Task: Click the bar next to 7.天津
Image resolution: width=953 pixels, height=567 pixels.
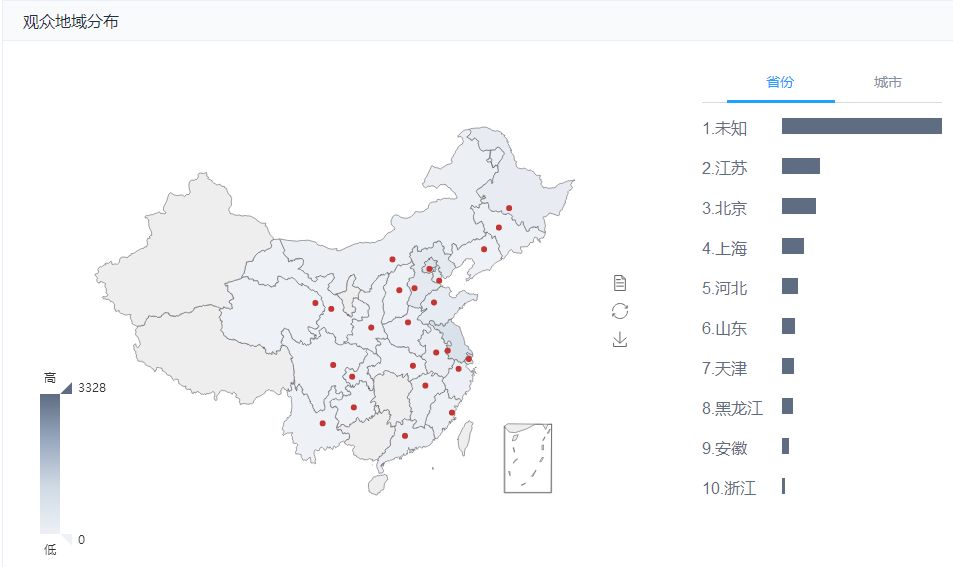Action: [x=788, y=366]
